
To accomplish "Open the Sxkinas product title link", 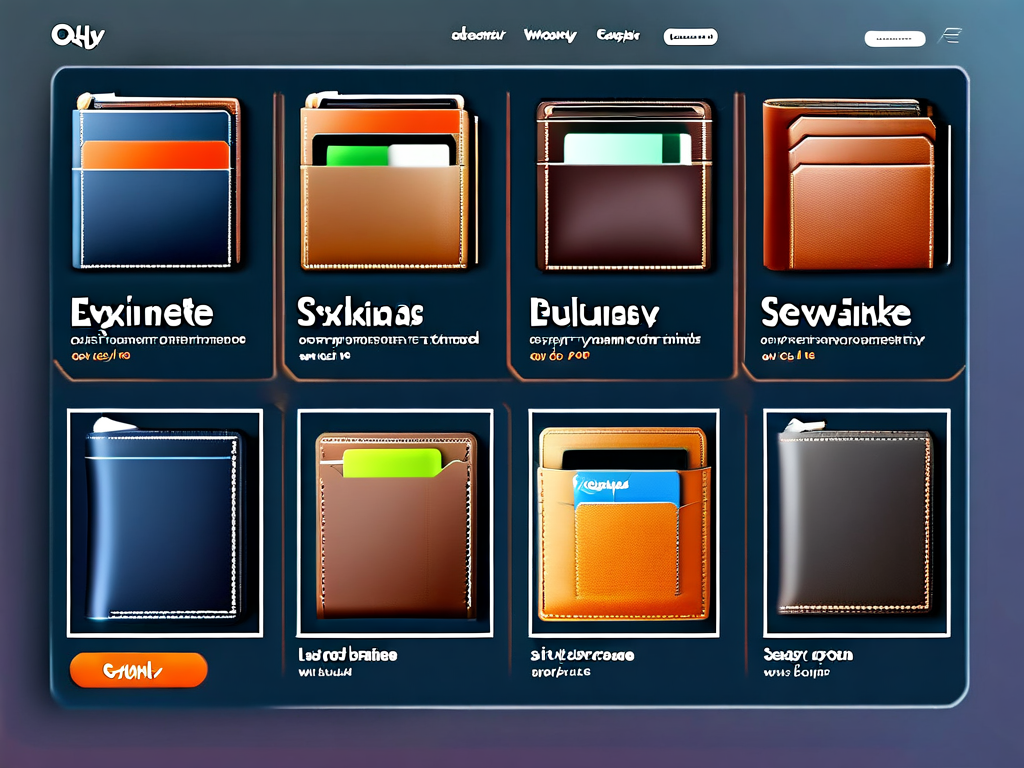I will [x=360, y=313].
